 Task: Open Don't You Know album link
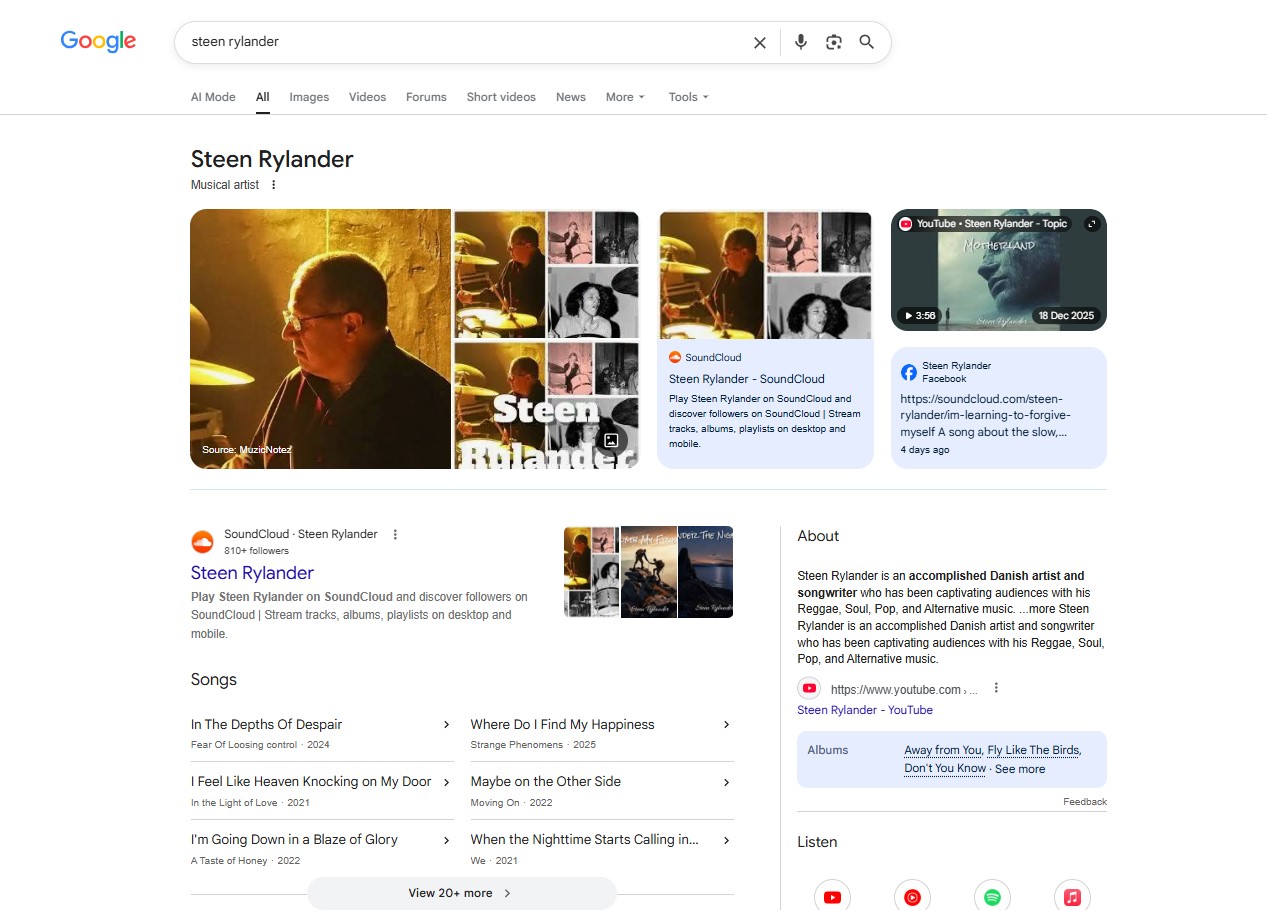pos(945,768)
